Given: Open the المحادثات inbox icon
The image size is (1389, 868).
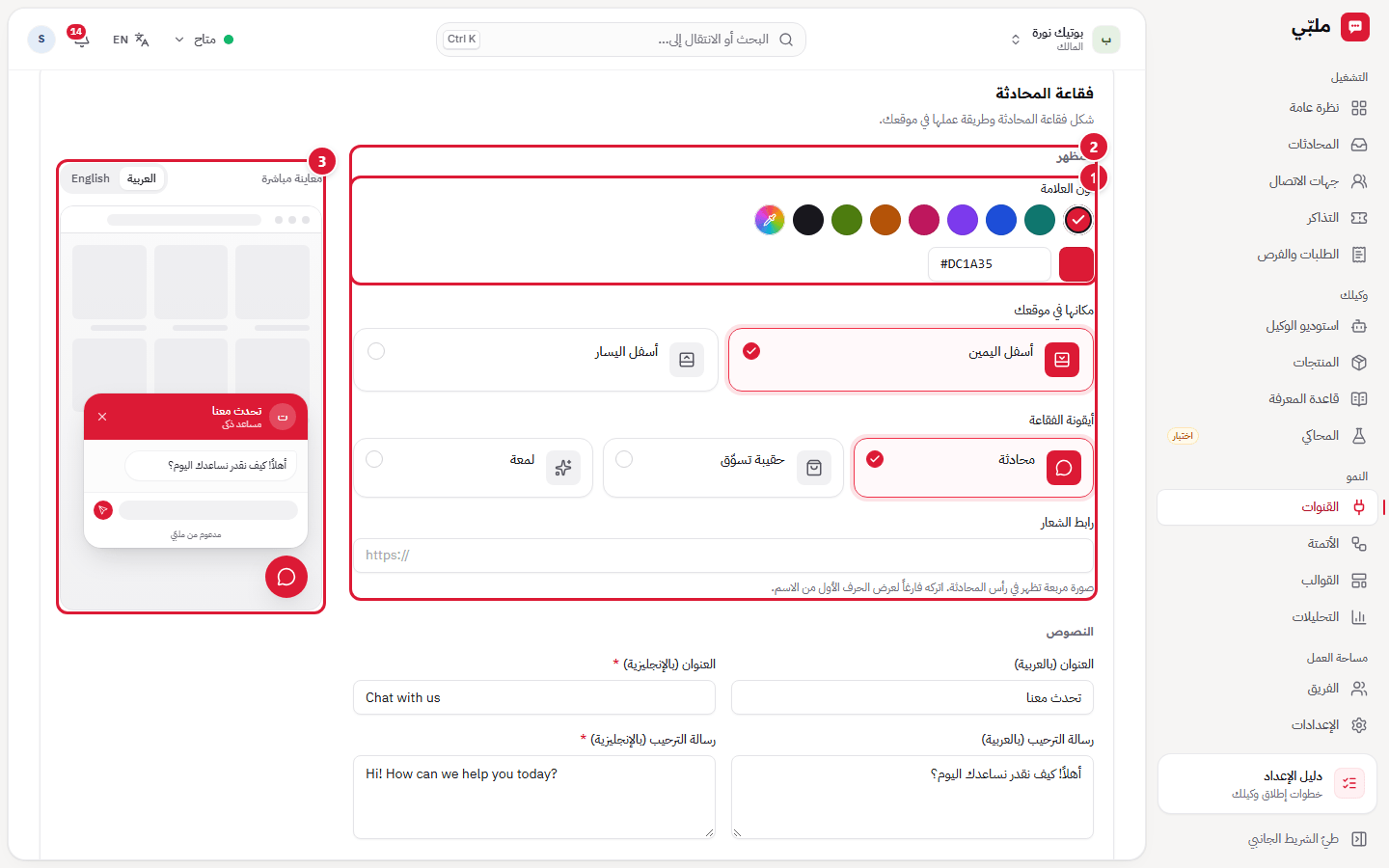Looking at the screenshot, I should 1359,145.
